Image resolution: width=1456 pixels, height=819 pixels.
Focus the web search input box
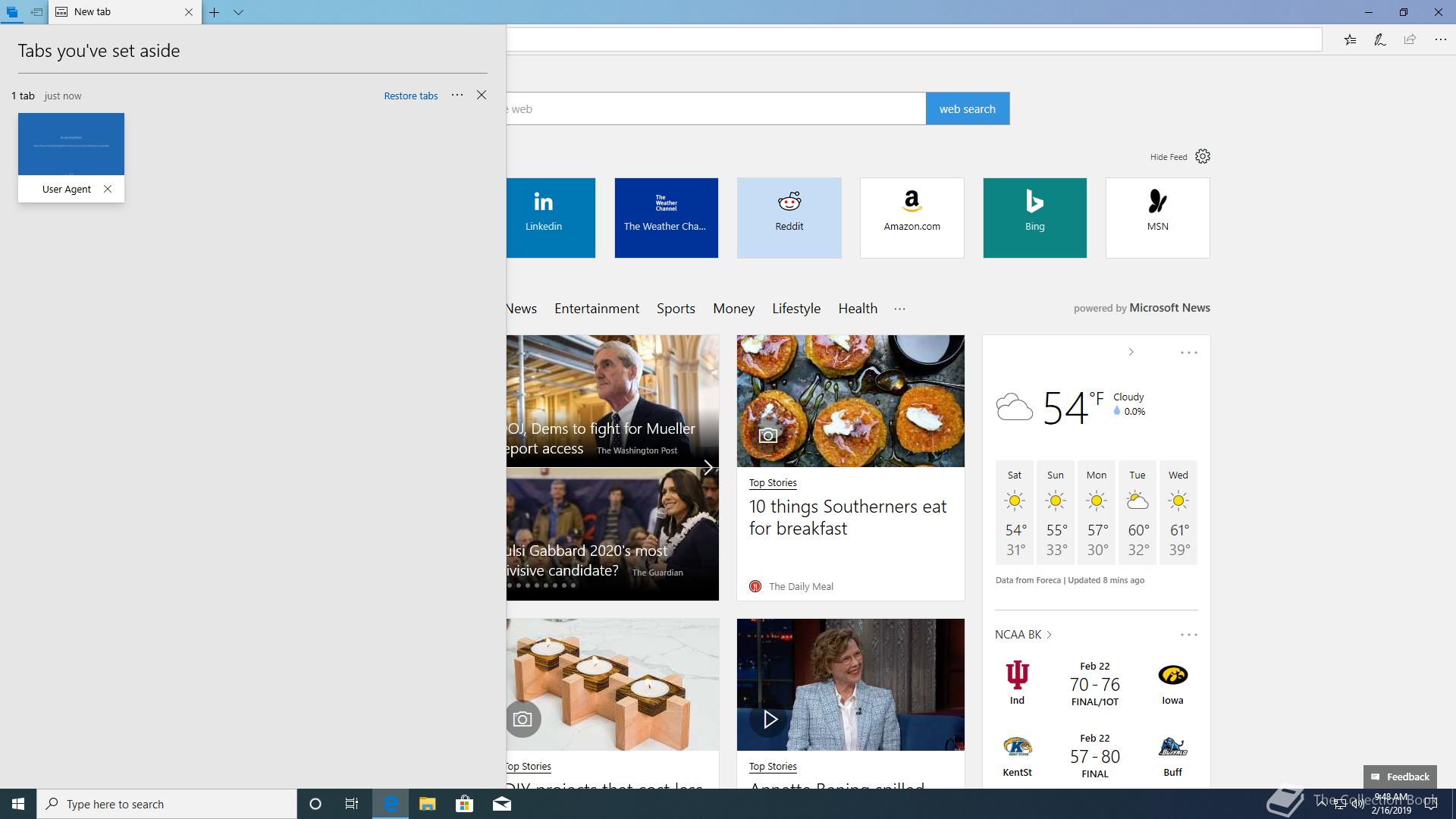click(715, 108)
